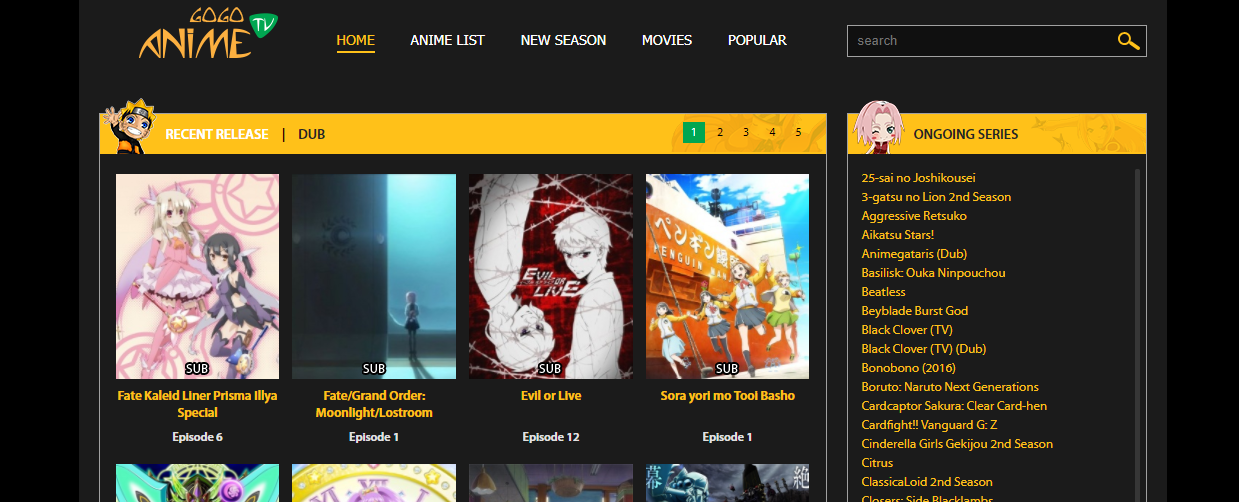This screenshot has width=1239, height=502.
Task: Open Beyblade Burst God link
Action: tap(915, 311)
